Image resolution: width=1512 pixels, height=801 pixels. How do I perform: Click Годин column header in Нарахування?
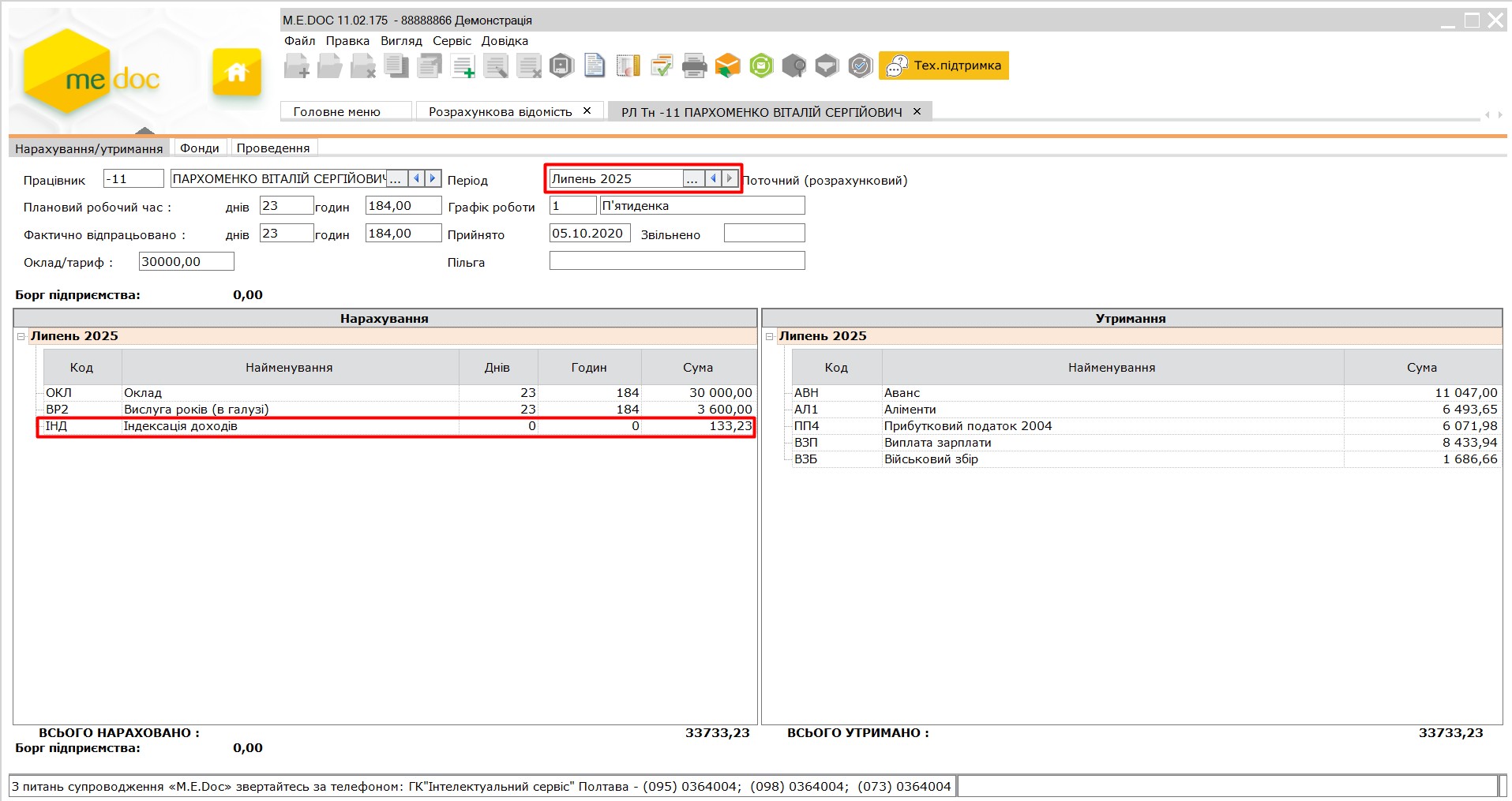589,368
